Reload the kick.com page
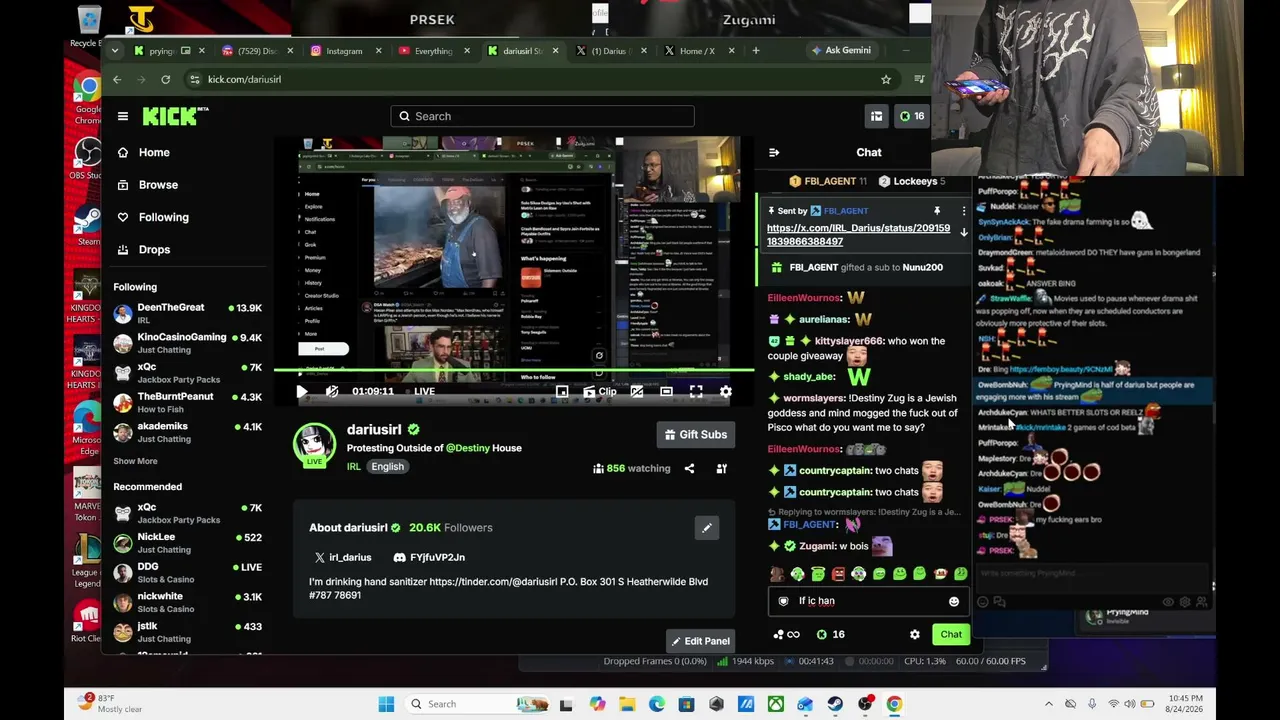The height and width of the screenshot is (720, 1280). click(165, 79)
